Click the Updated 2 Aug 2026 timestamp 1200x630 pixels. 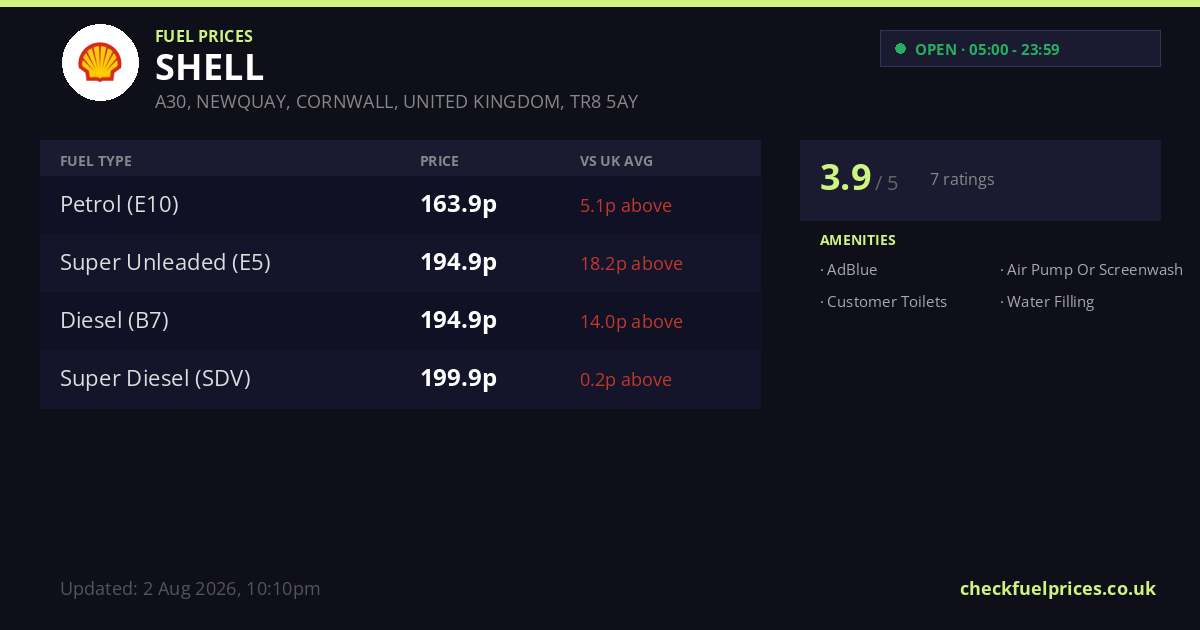point(190,589)
